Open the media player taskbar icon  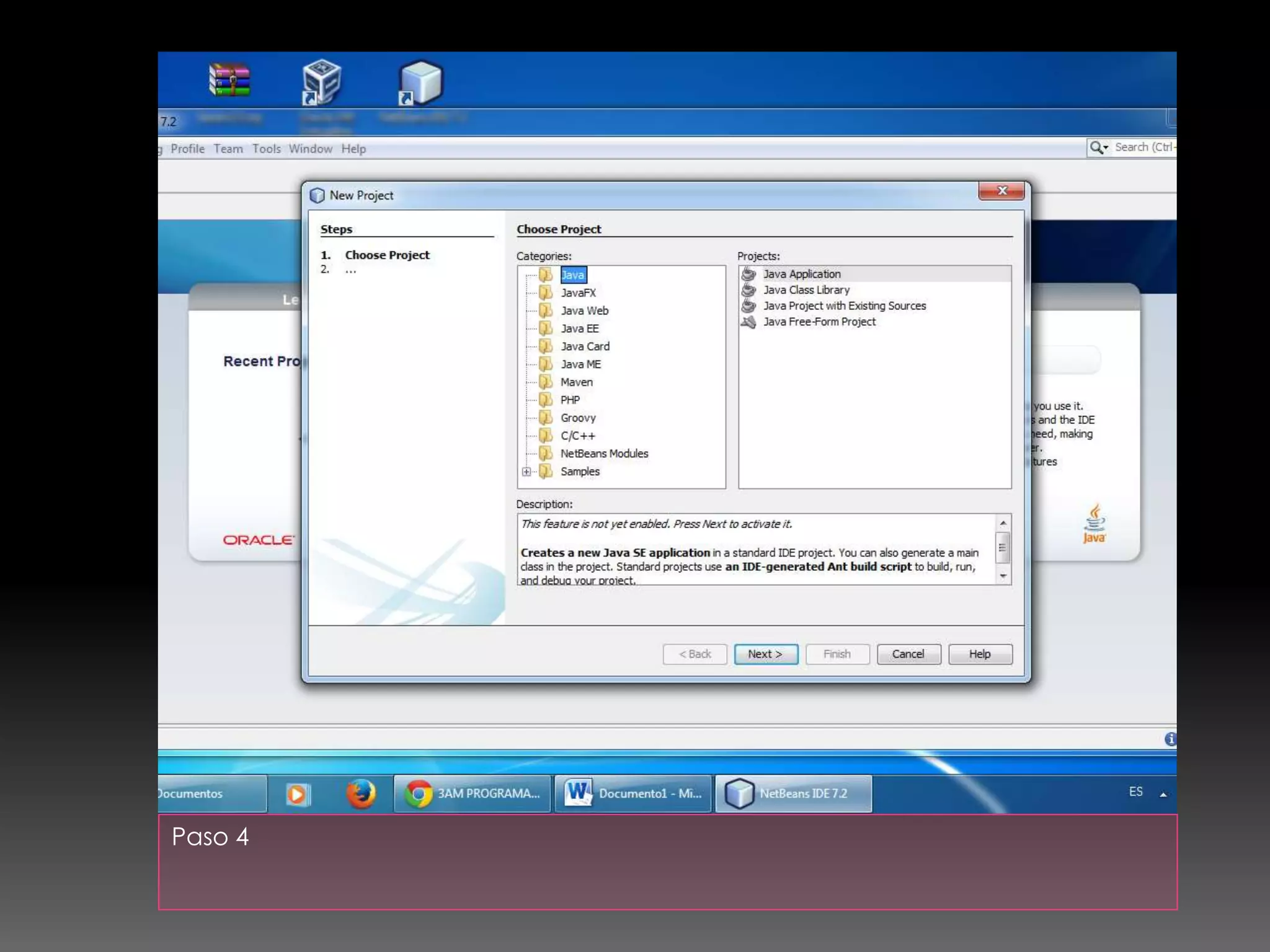click(x=298, y=794)
